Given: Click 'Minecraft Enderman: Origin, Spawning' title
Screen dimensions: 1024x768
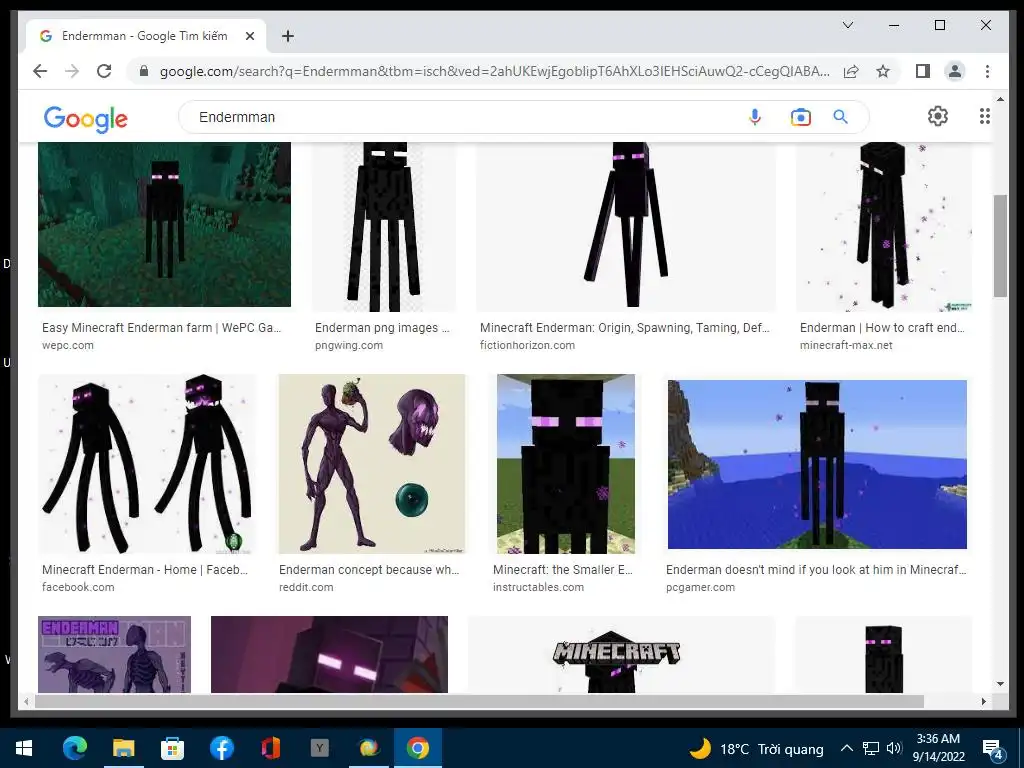Looking at the screenshot, I should coord(625,328).
